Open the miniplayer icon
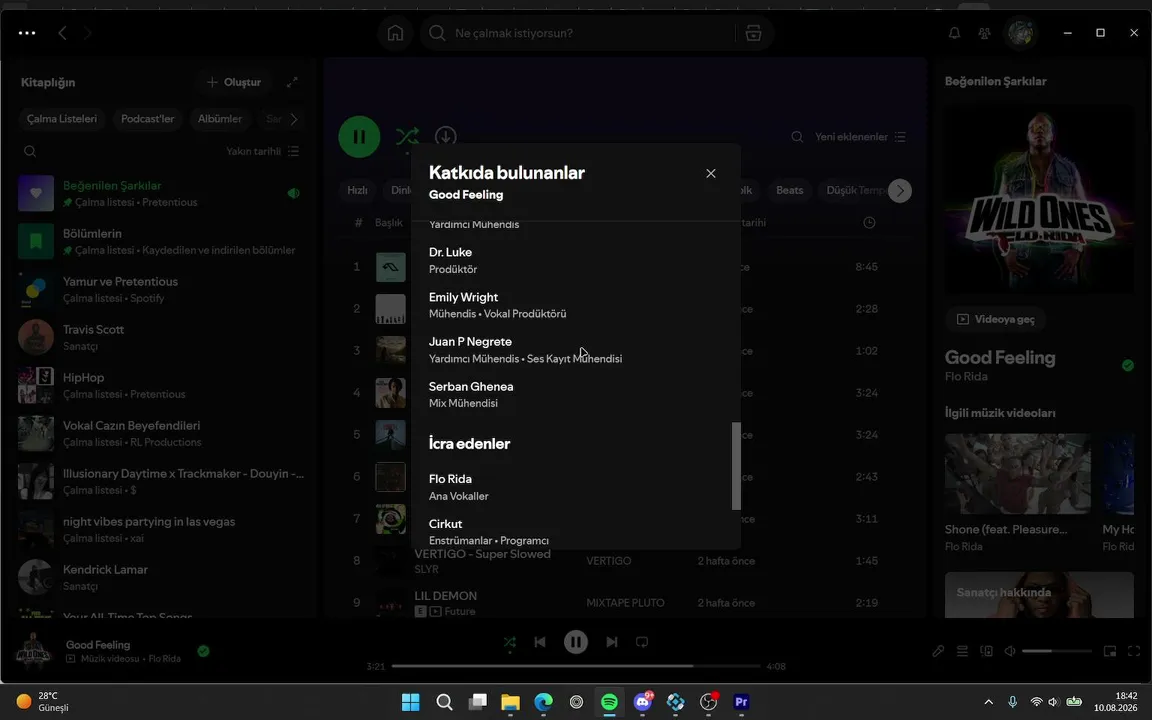Viewport: 1152px width, 720px height. 1110,651
